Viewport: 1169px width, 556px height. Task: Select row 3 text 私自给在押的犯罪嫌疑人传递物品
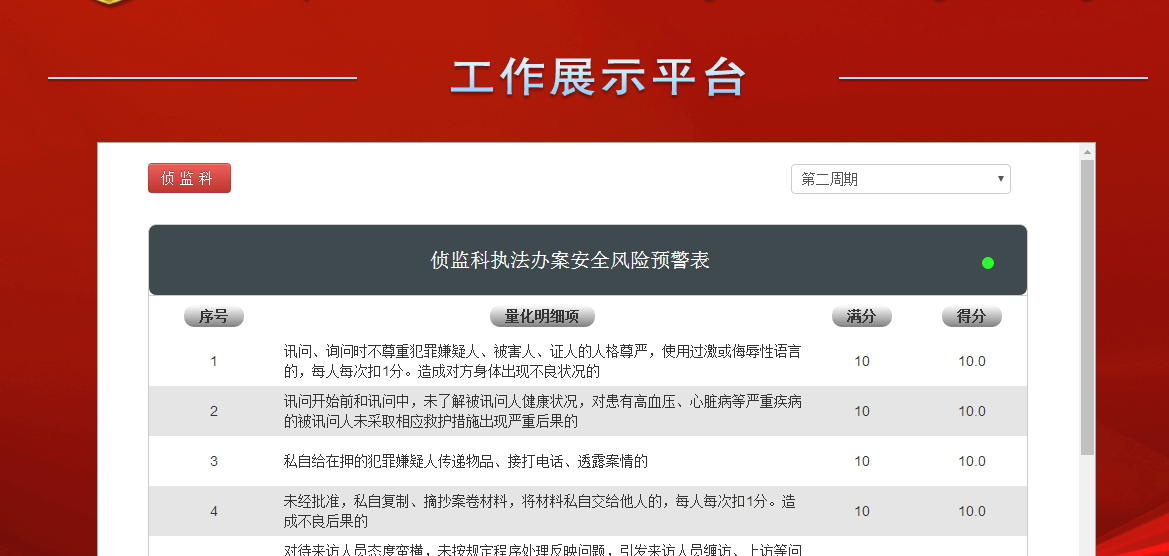click(x=465, y=461)
